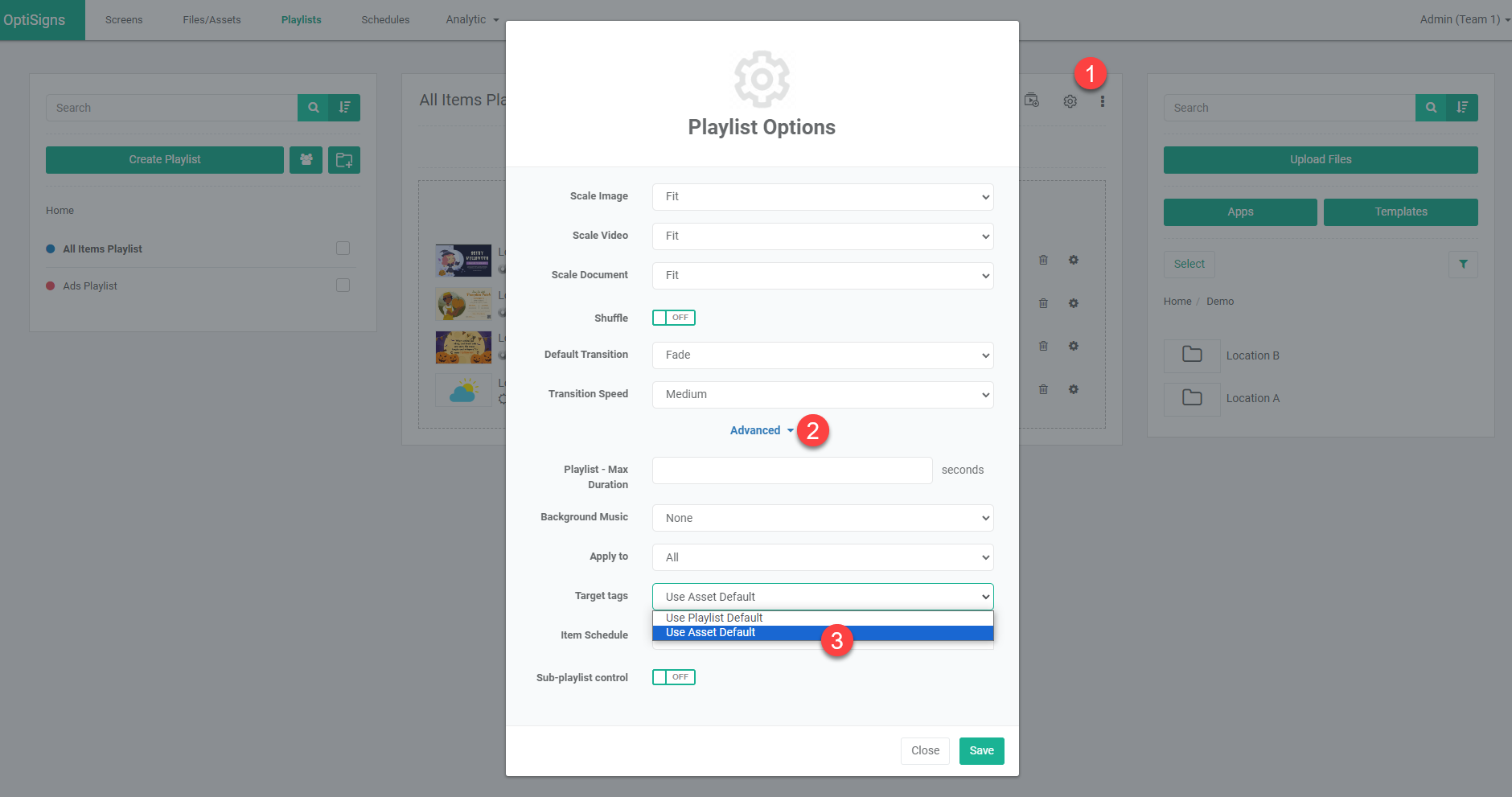Open the three-dot more options menu

1102,101
